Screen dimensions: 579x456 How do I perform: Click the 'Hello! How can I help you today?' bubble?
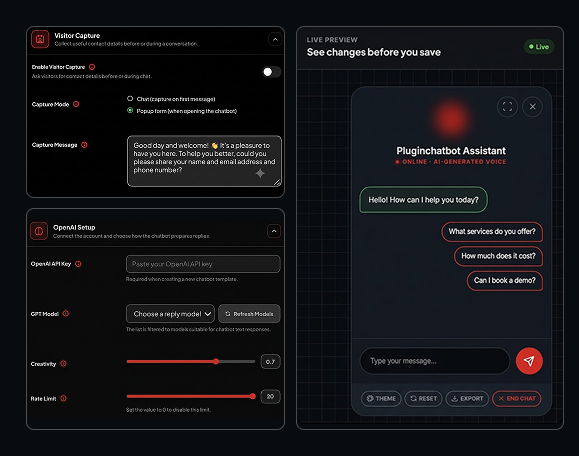click(423, 200)
